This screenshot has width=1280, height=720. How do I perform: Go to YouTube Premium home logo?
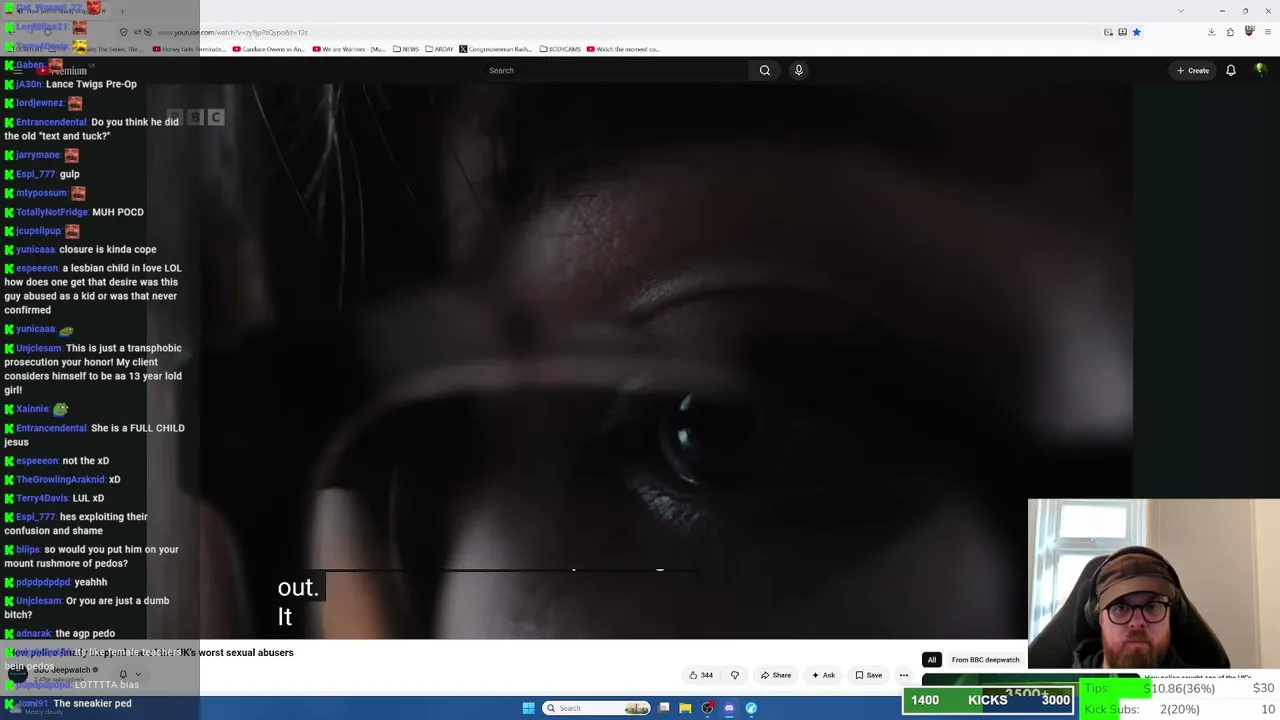click(64, 70)
